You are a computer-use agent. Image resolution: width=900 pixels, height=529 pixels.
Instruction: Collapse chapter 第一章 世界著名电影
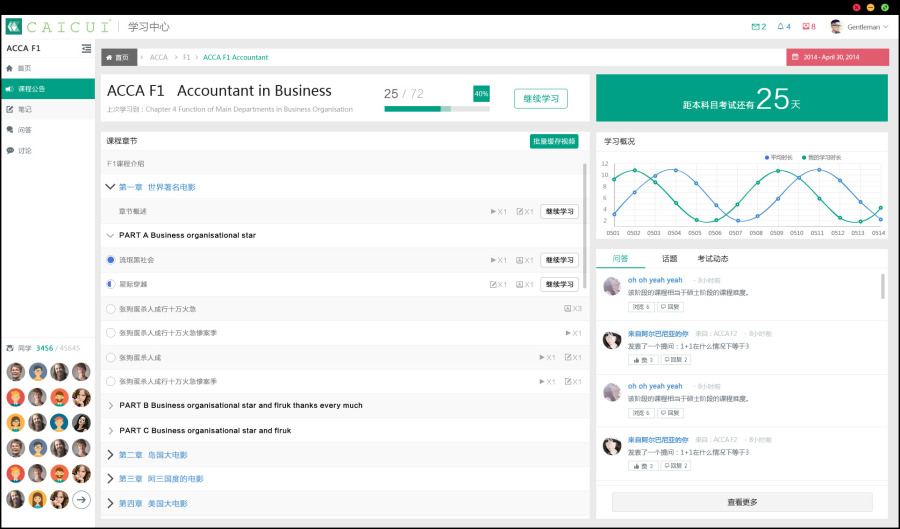click(110, 187)
